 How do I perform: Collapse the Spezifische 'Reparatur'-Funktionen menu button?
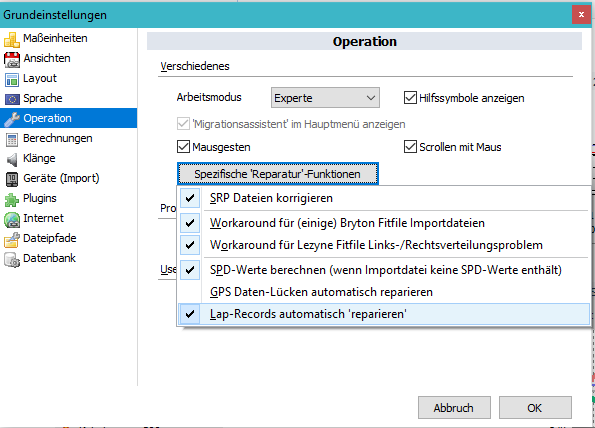(x=278, y=174)
